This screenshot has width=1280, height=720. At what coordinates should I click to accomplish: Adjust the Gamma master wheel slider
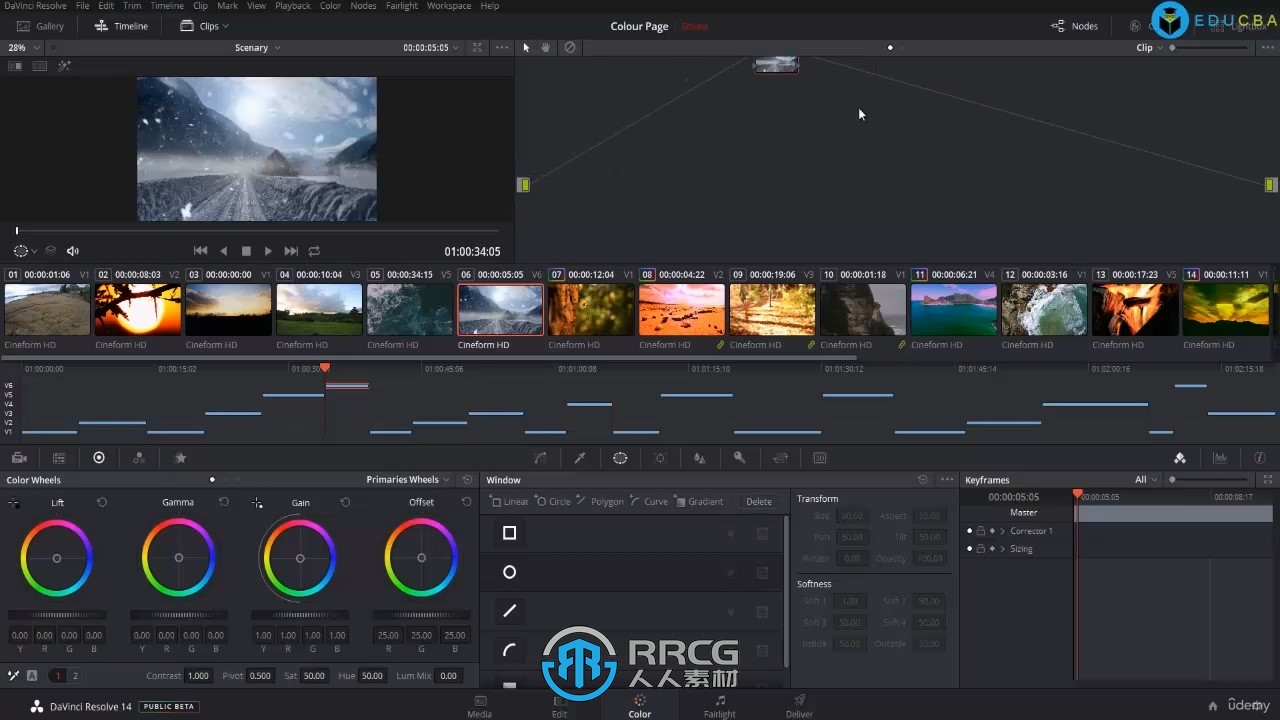178,615
